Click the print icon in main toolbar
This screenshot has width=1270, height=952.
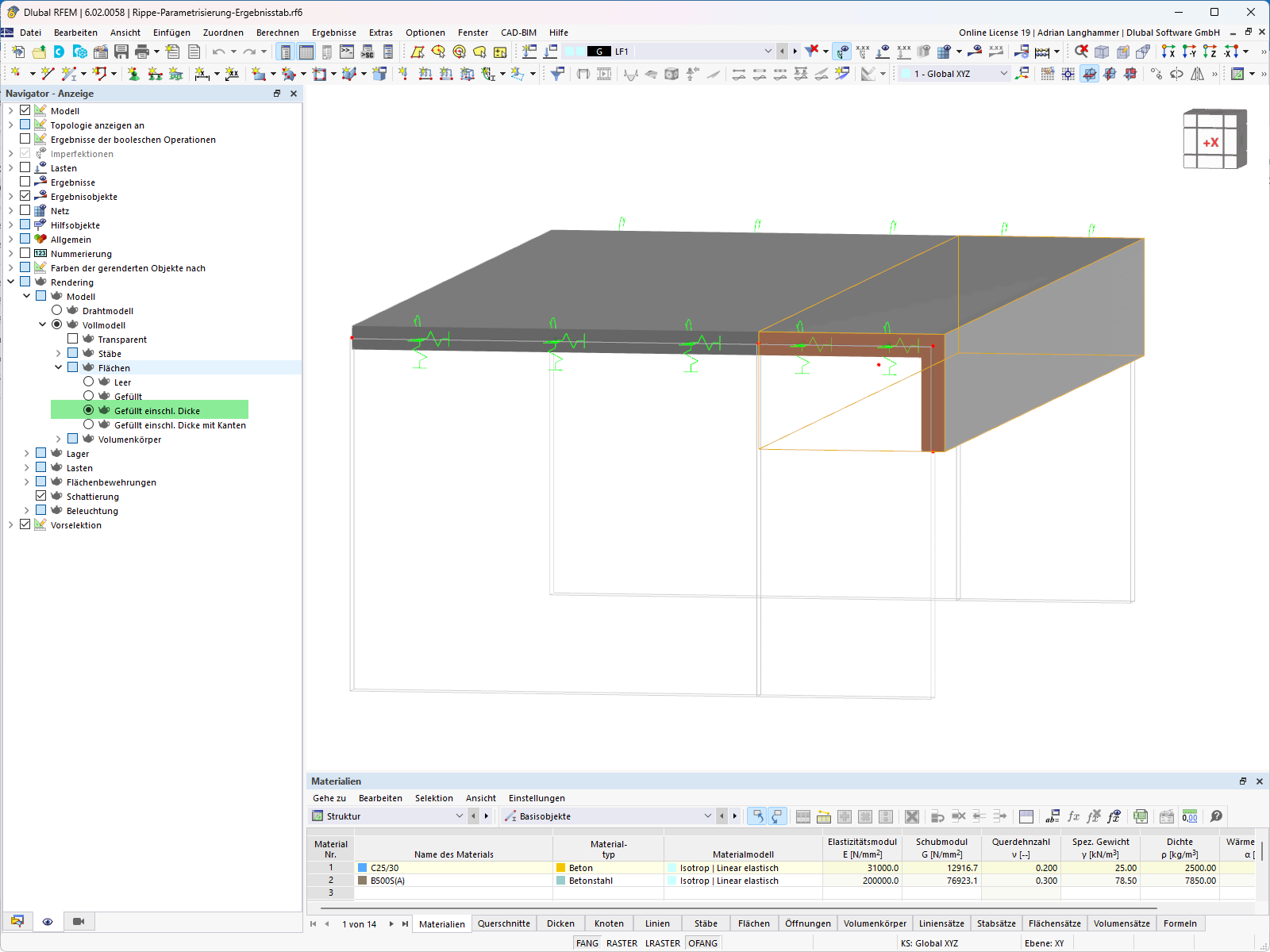click(142, 52)
